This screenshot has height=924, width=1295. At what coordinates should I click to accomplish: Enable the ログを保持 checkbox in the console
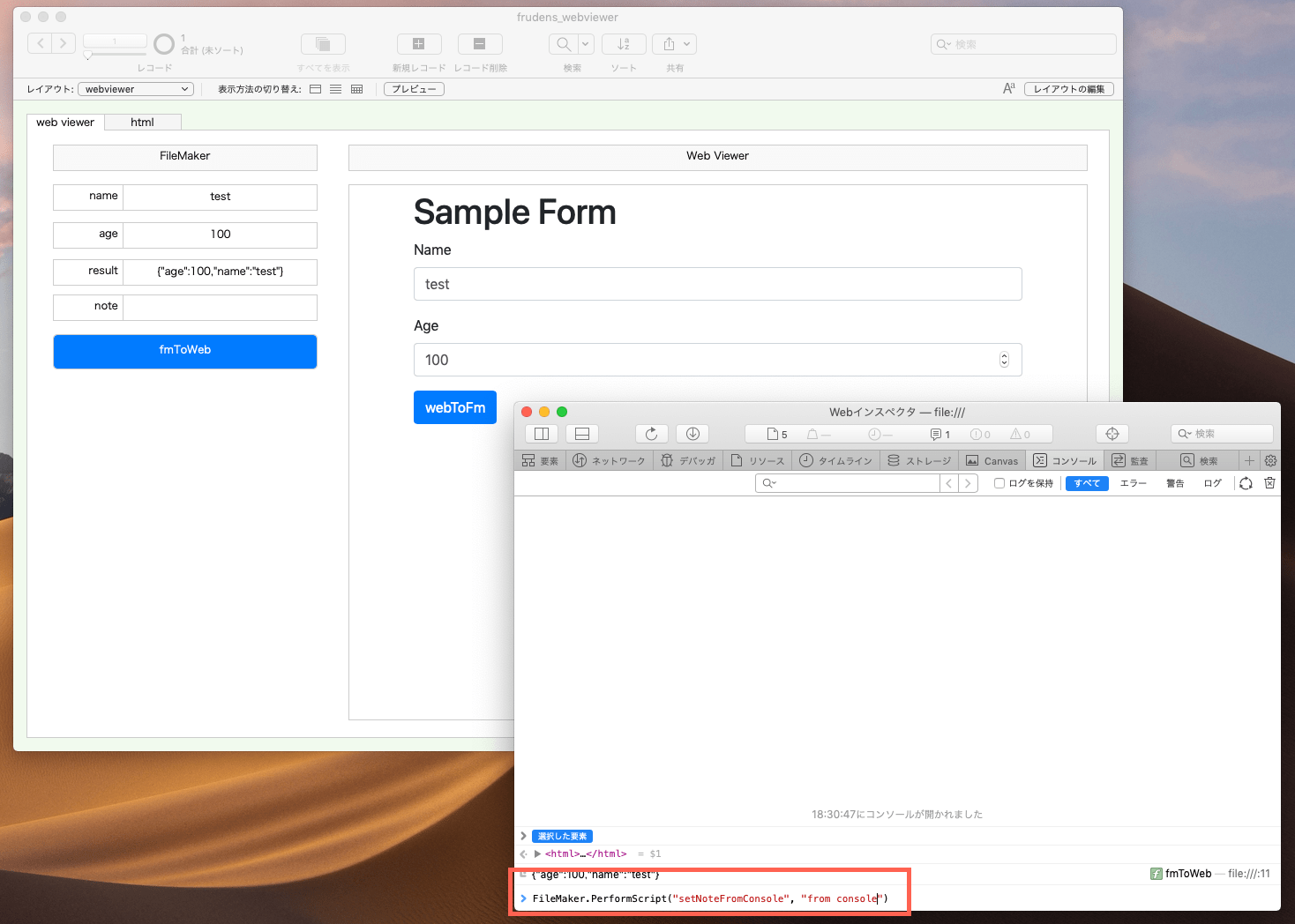coord(998,483)
